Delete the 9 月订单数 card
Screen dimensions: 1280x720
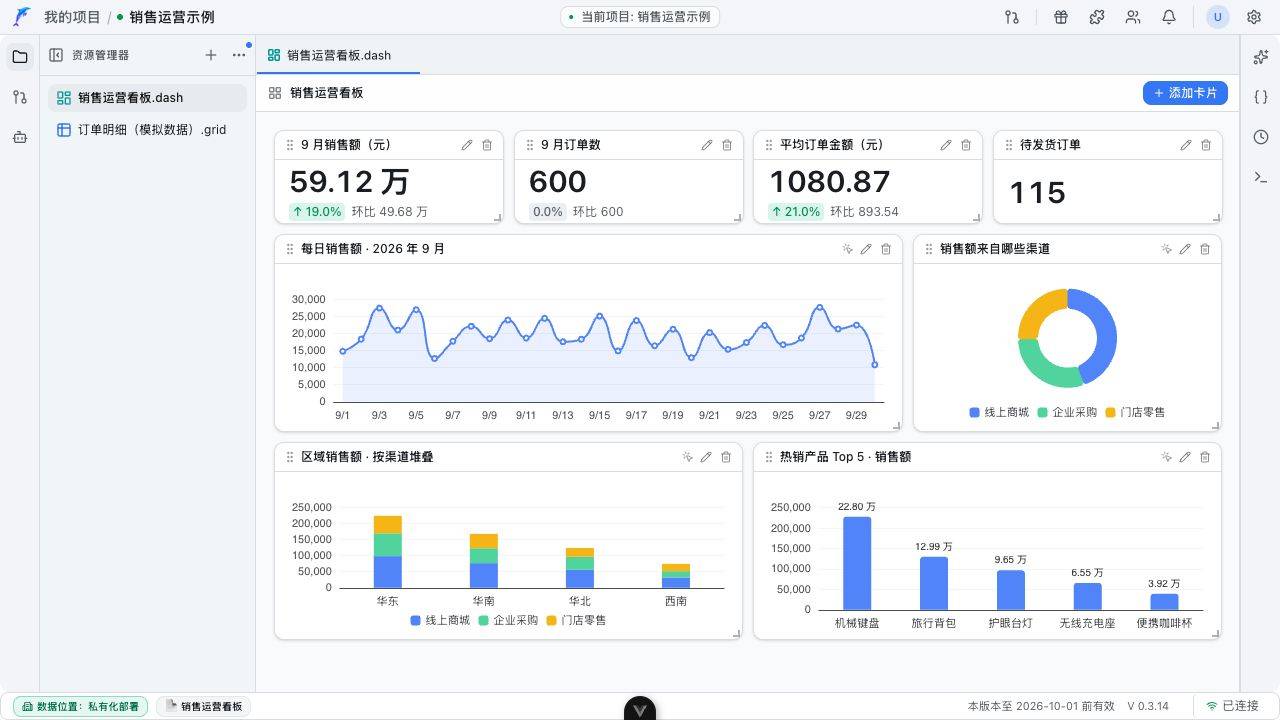[727, 145]
